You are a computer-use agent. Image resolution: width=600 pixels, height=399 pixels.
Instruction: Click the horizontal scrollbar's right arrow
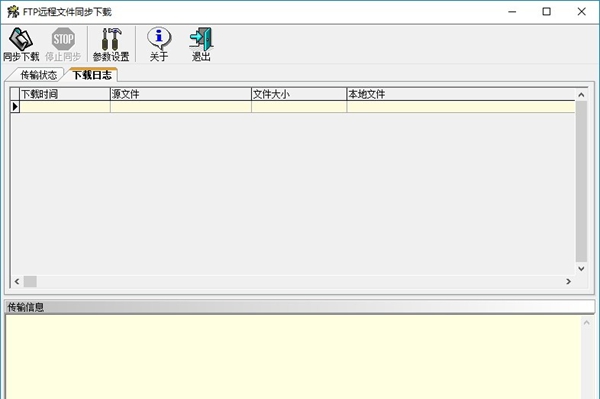pyautogui.click(x=569, y=282)
